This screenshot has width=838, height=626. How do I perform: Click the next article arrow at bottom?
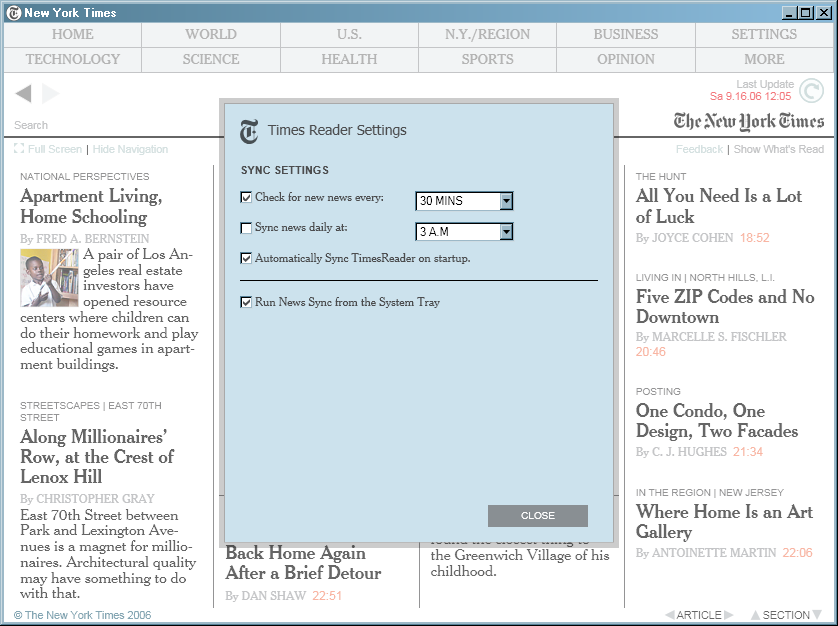coord(729,615)
